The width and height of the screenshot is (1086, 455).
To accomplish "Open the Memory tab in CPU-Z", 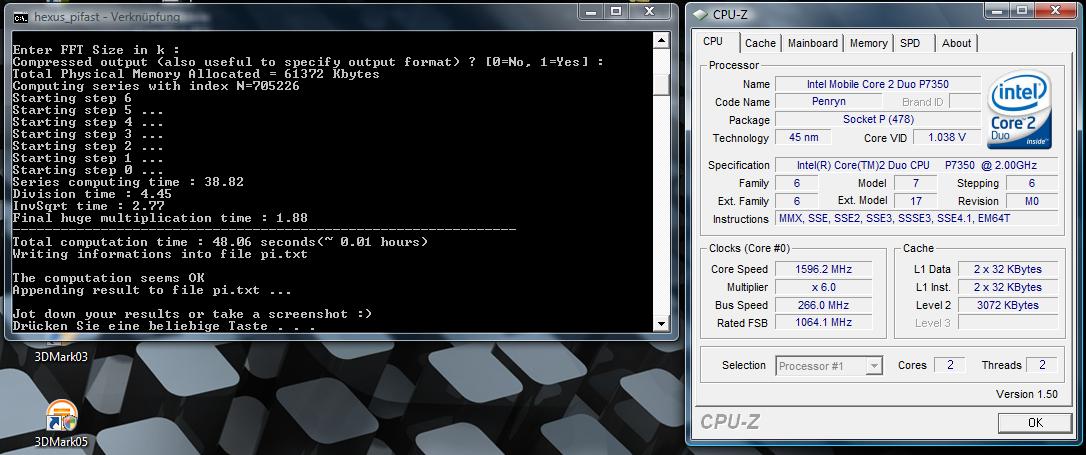I will click(869, 43).
